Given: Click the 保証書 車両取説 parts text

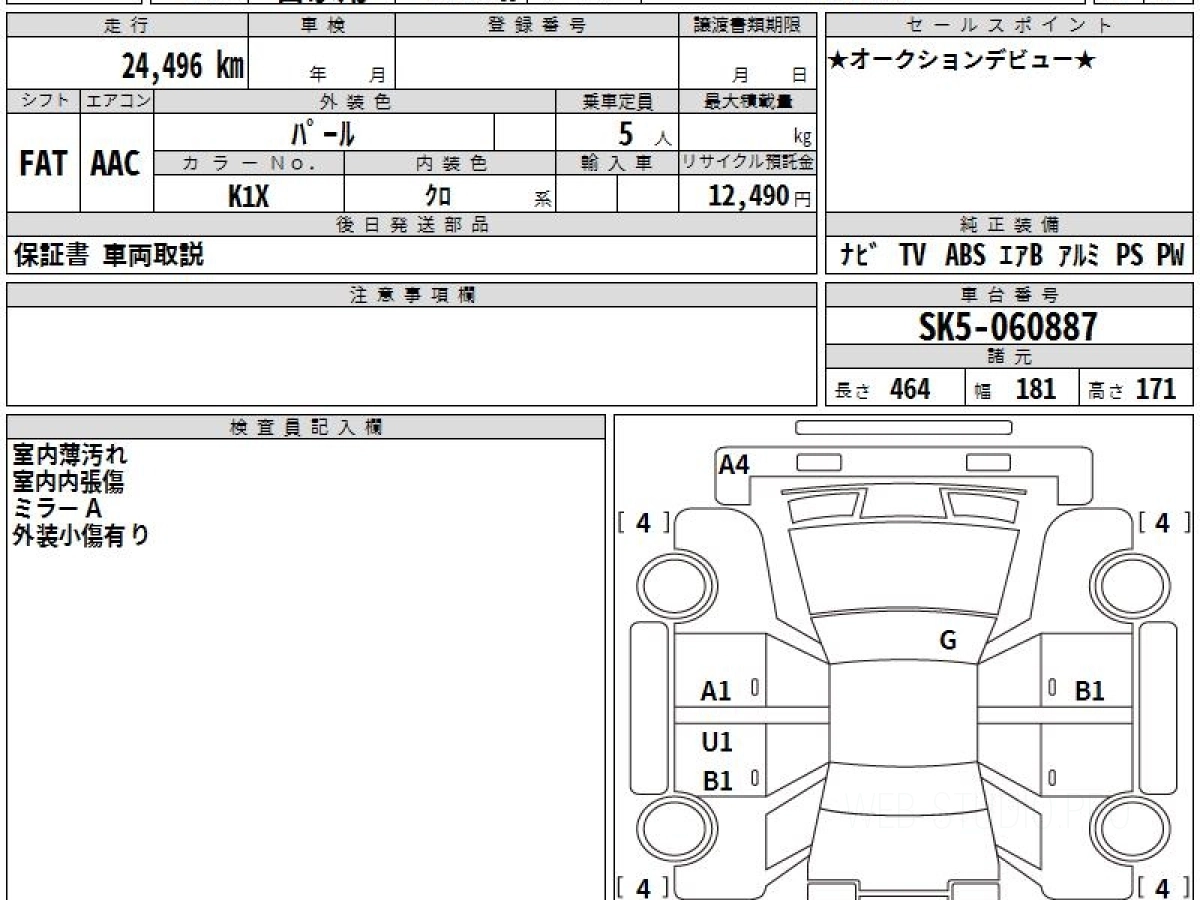Looking at the screenshot, I should (108, 255).
